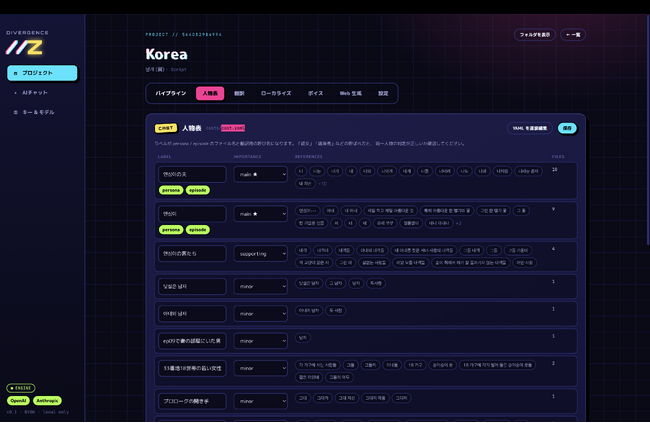Viewport: 650px width, 423px height.
Task: Open the first main ★ importance dropdown
Action: pyautogui.click(x=261, y=175)
